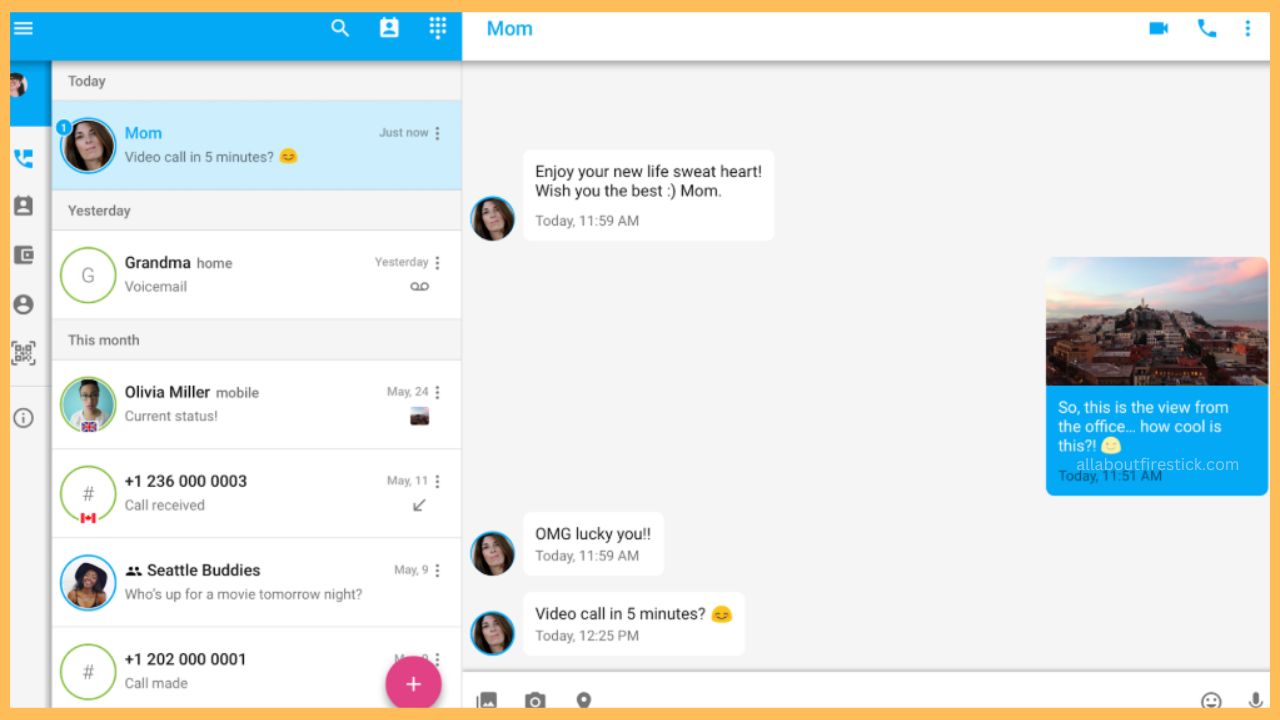
Task: Open the info icon in the sidebar
Action: 23,418
